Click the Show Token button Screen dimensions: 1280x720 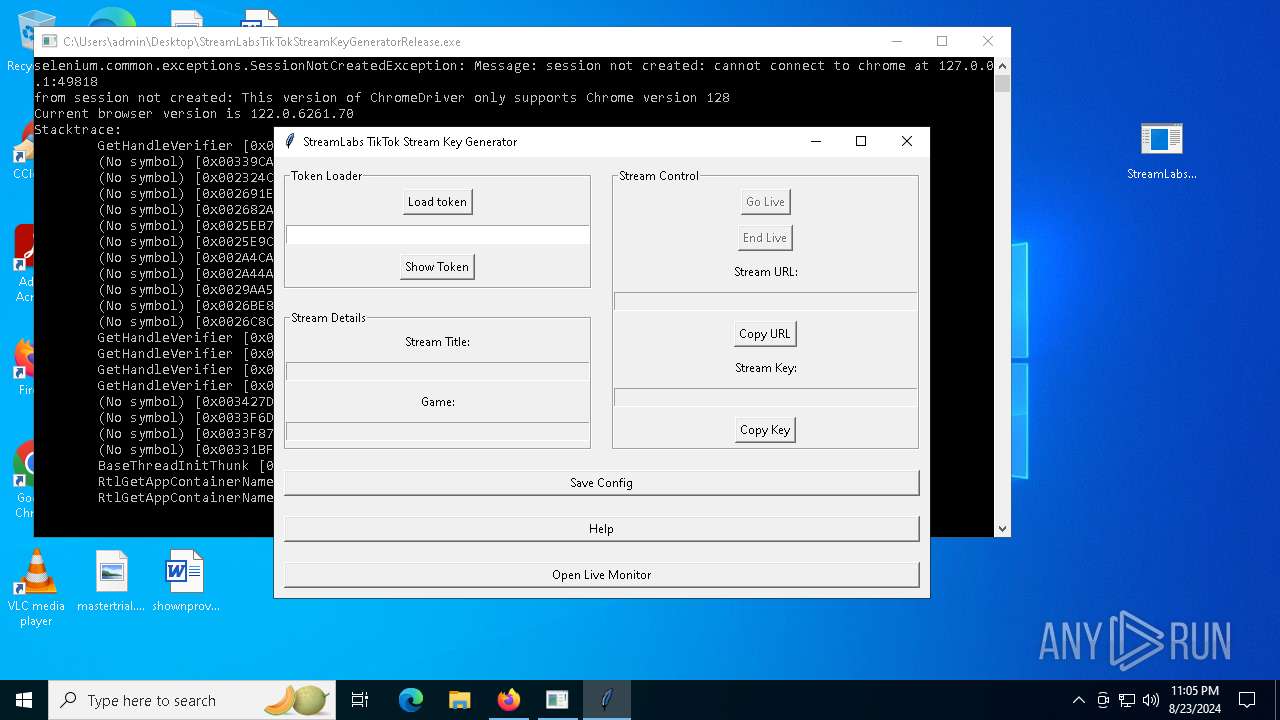(x=437, y=267)
